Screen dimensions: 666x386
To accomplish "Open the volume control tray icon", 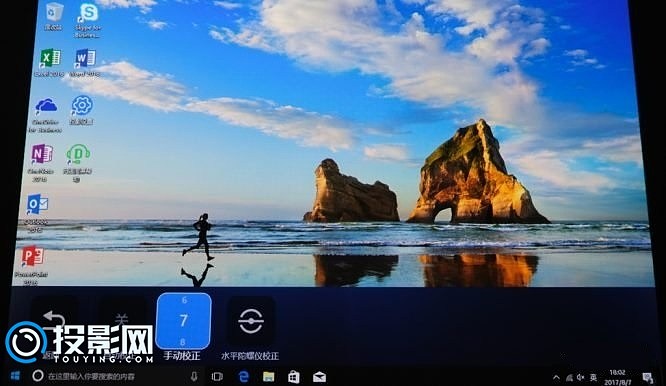I will [581, 377].
